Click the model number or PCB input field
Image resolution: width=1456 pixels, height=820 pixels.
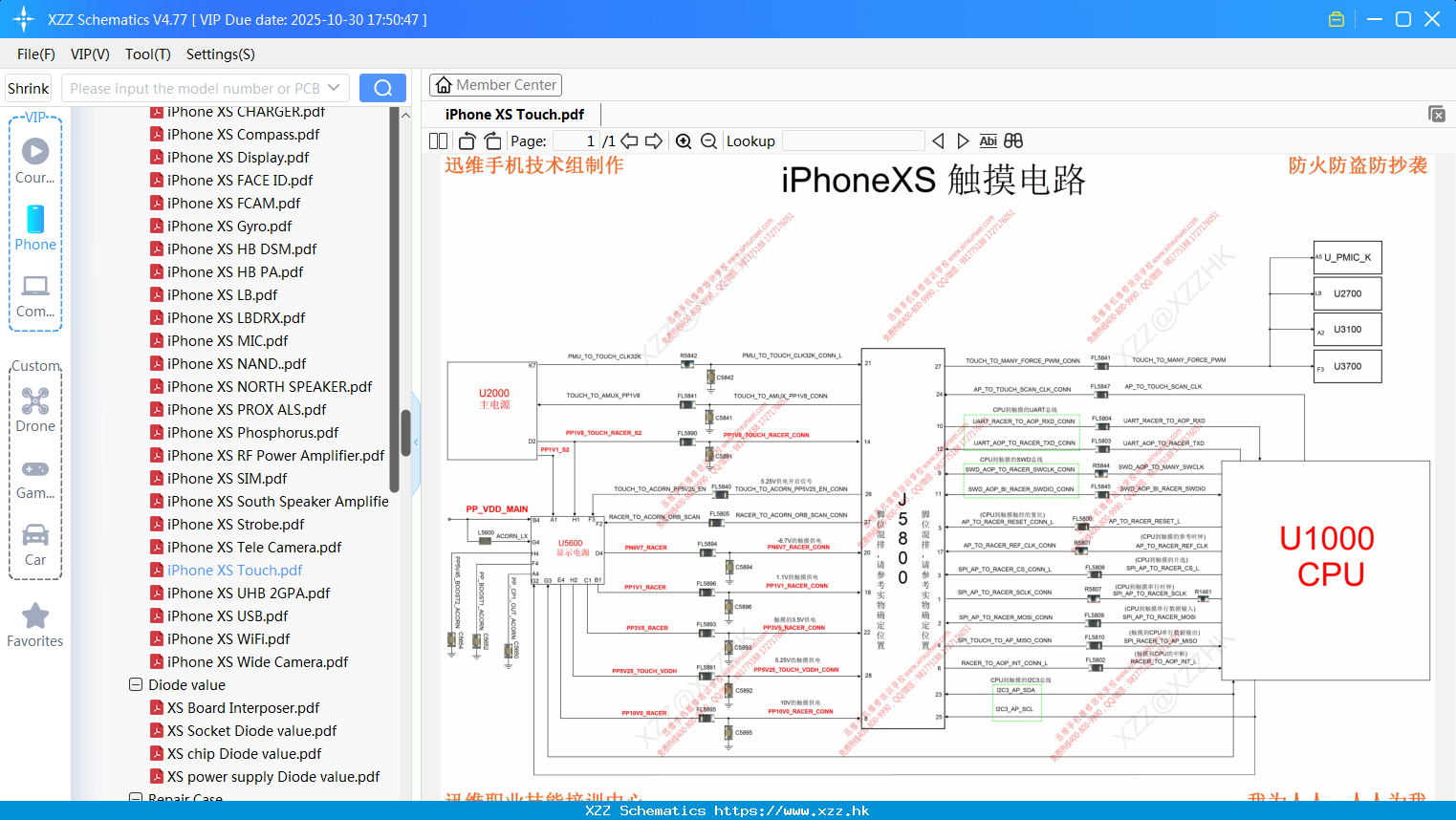194,88
